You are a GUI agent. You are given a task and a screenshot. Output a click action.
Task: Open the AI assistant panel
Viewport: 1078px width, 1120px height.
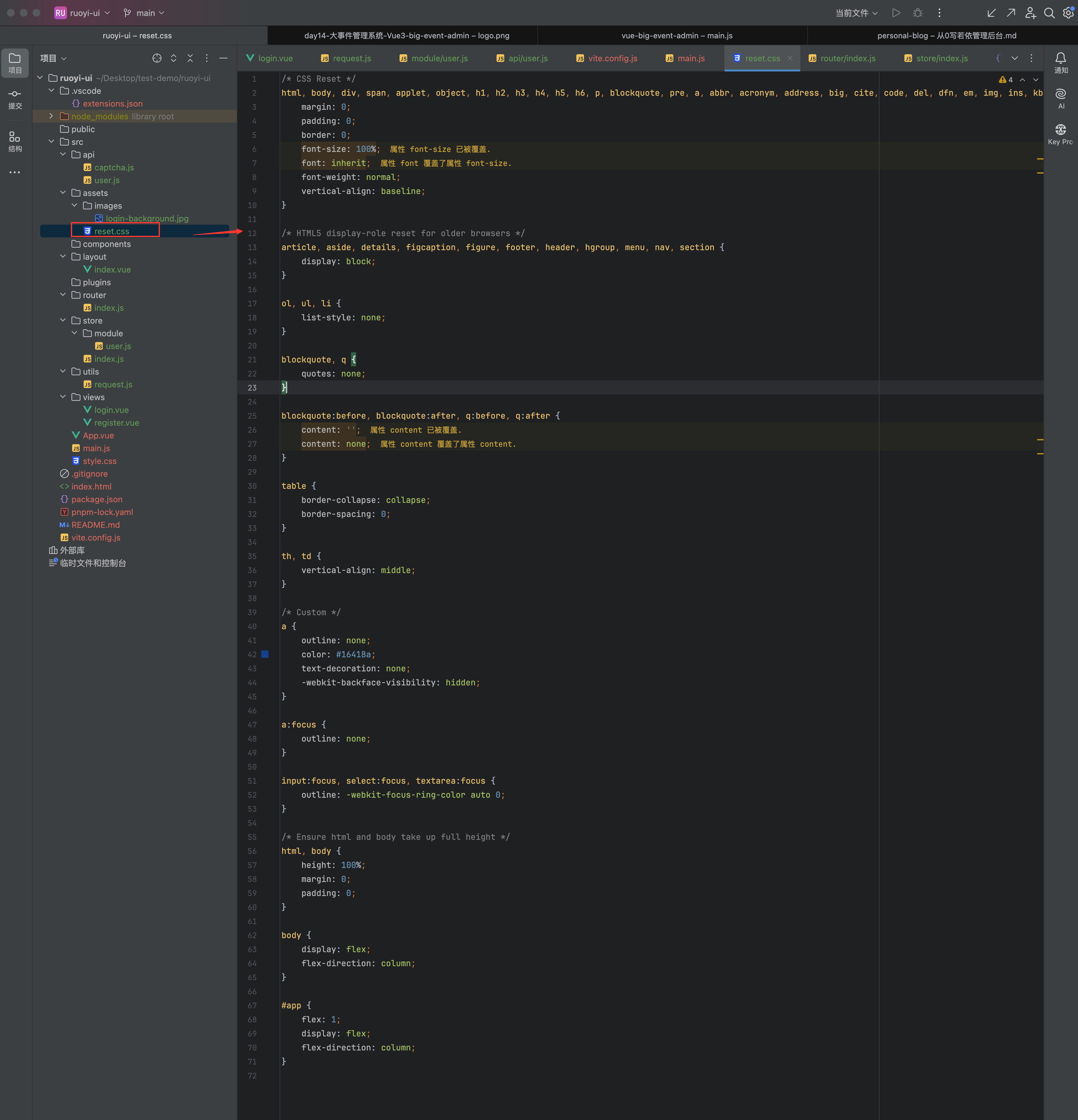tap(1060, 99)
